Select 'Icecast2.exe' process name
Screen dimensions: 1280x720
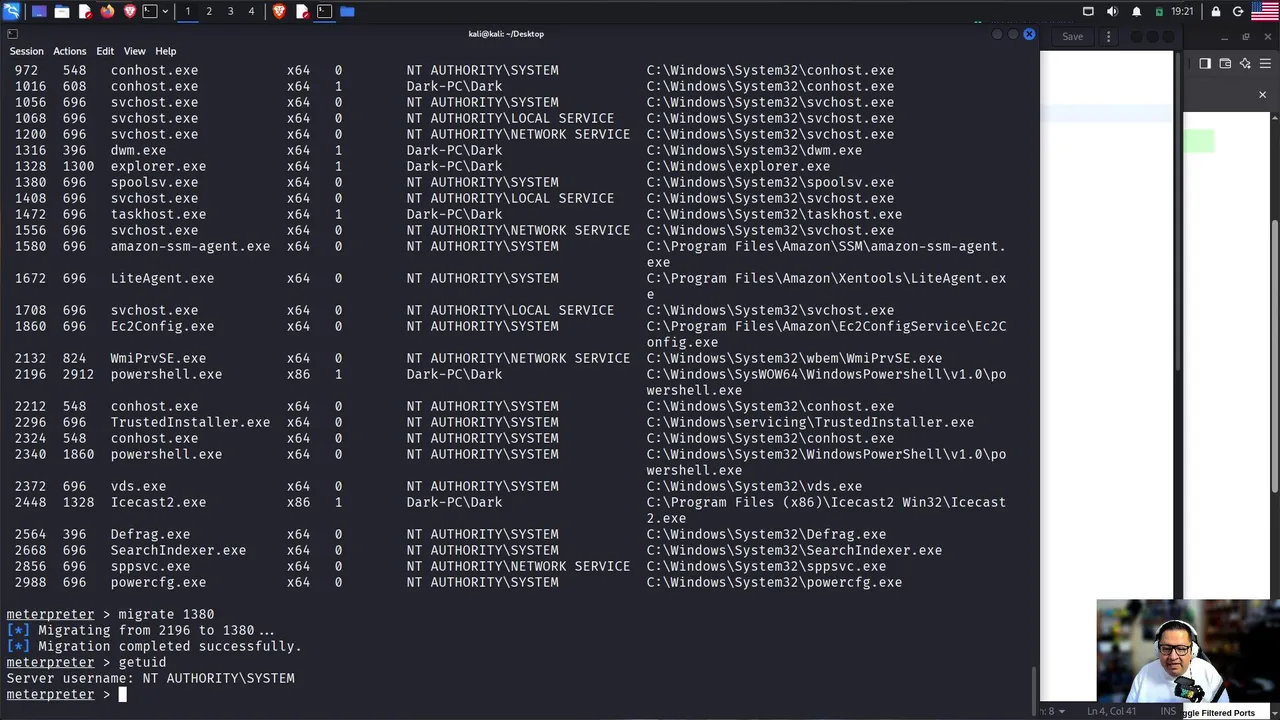[x=158, y=502]
